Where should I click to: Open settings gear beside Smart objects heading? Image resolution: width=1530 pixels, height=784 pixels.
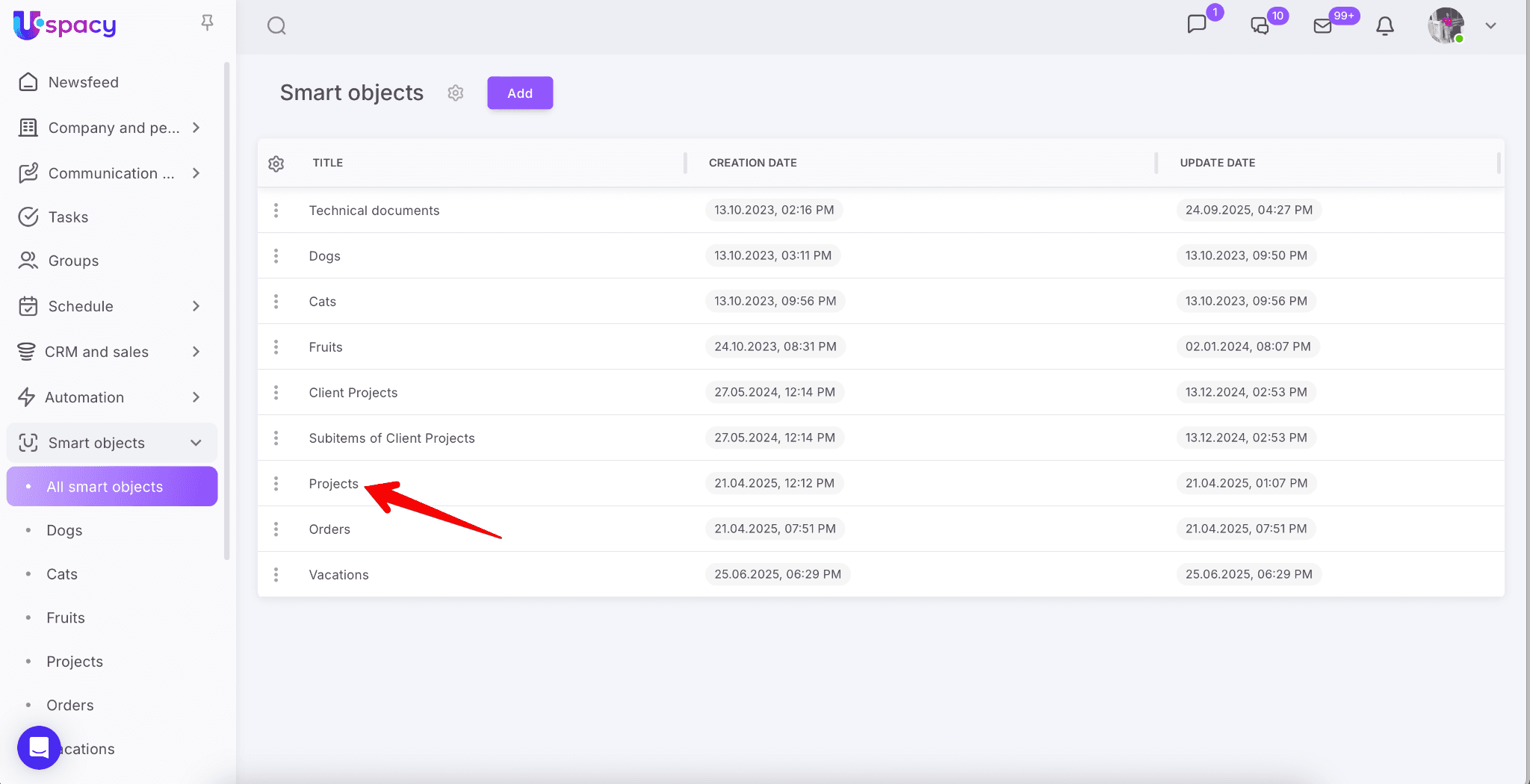(x=456, y=93)
